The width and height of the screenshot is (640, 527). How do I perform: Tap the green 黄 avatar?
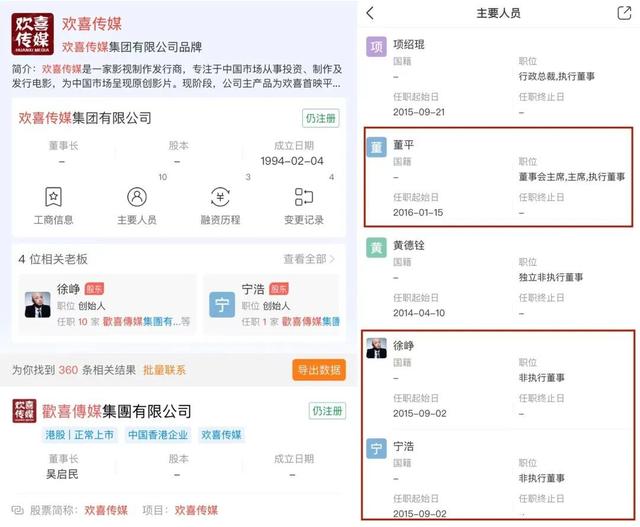coord(376,247)
